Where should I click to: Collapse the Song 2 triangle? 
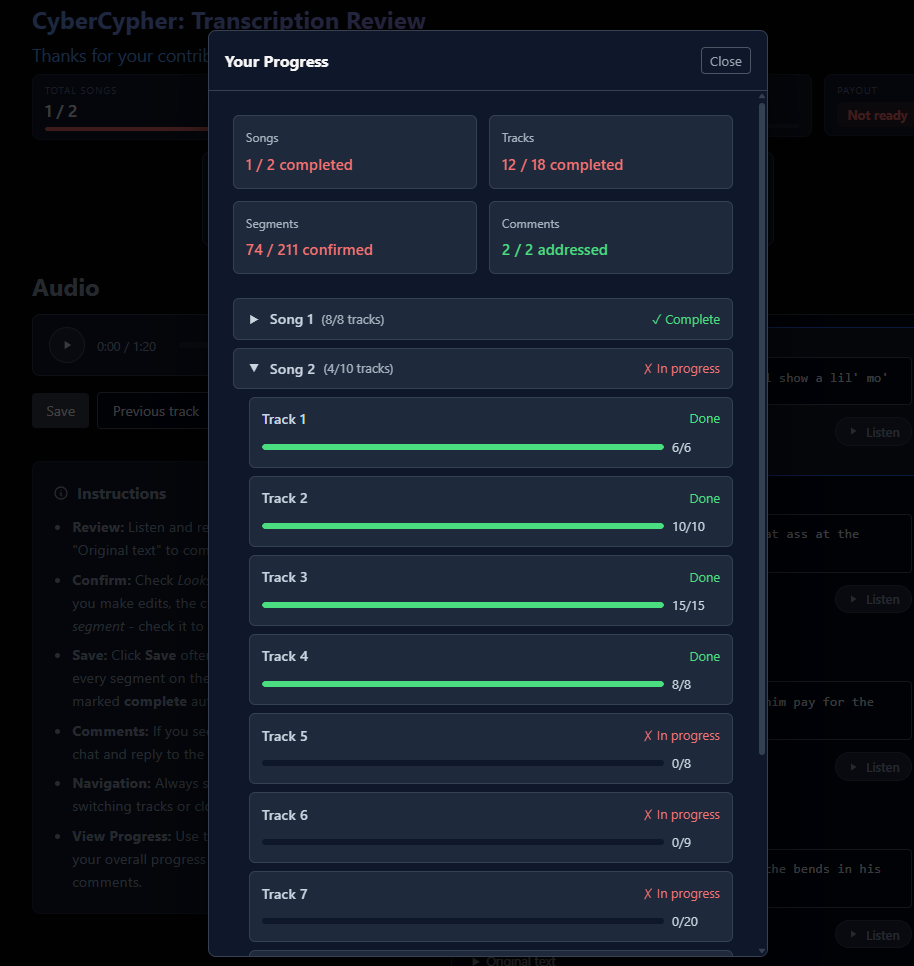(x=254, y=368)
